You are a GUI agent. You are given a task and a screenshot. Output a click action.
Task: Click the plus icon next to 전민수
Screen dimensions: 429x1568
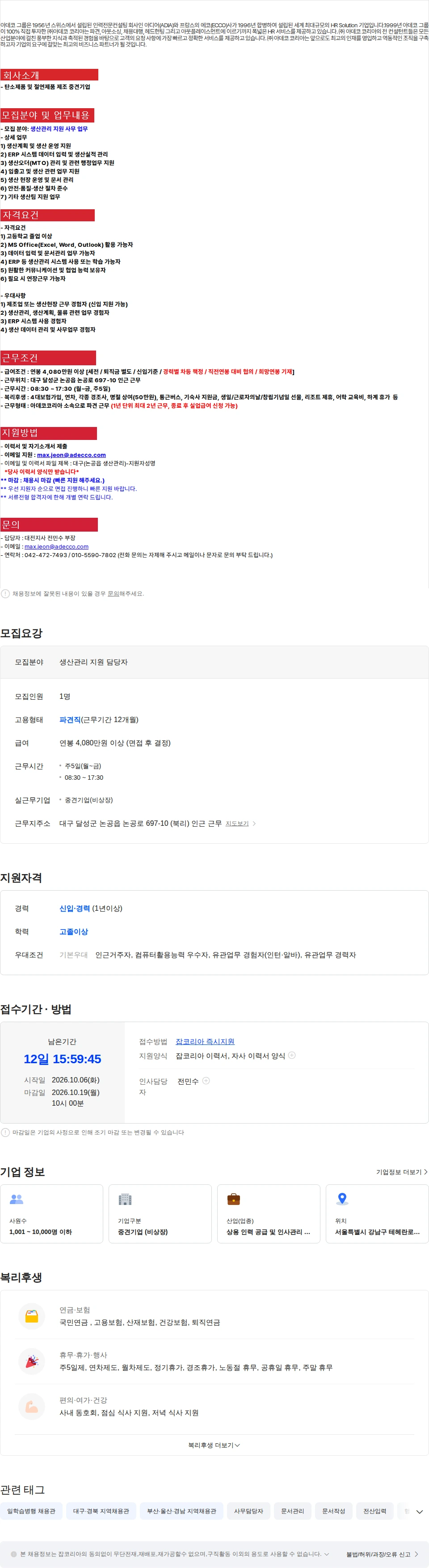click(x=206, y=1081)
